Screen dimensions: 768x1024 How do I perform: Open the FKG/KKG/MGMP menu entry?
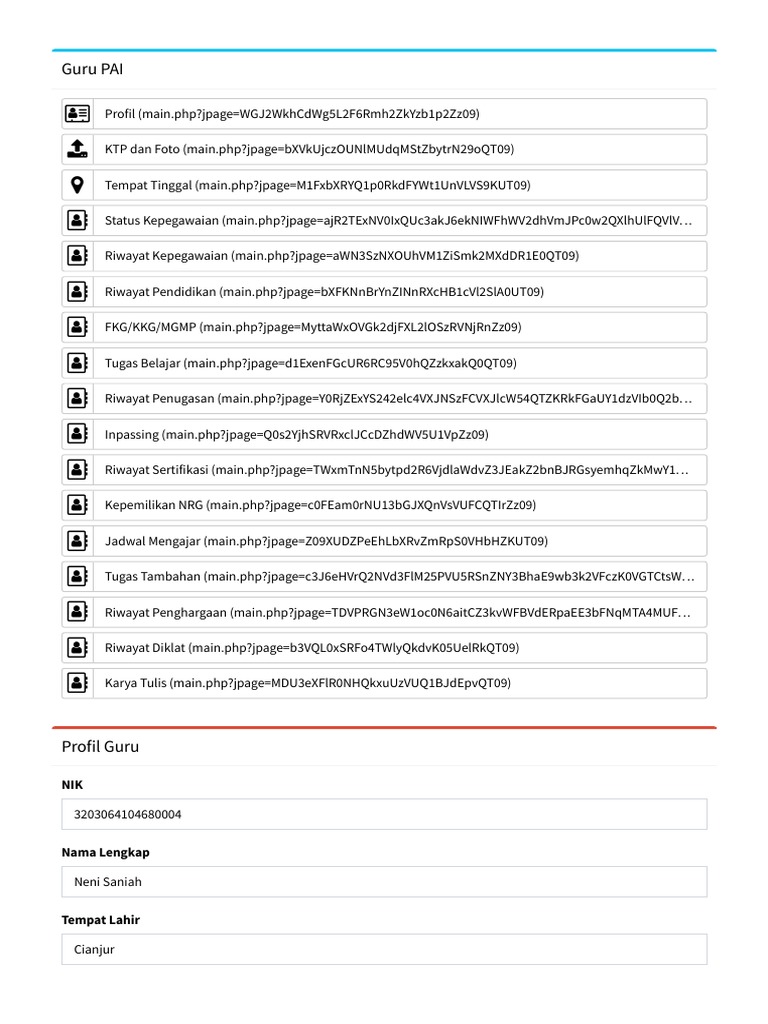313,327
